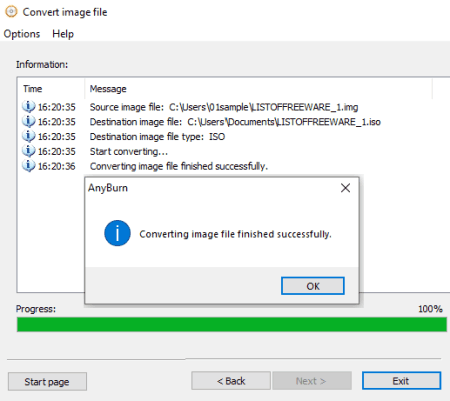
Task: Click the info icon beside Destination image file path row
Action: (x=29, y=121)
